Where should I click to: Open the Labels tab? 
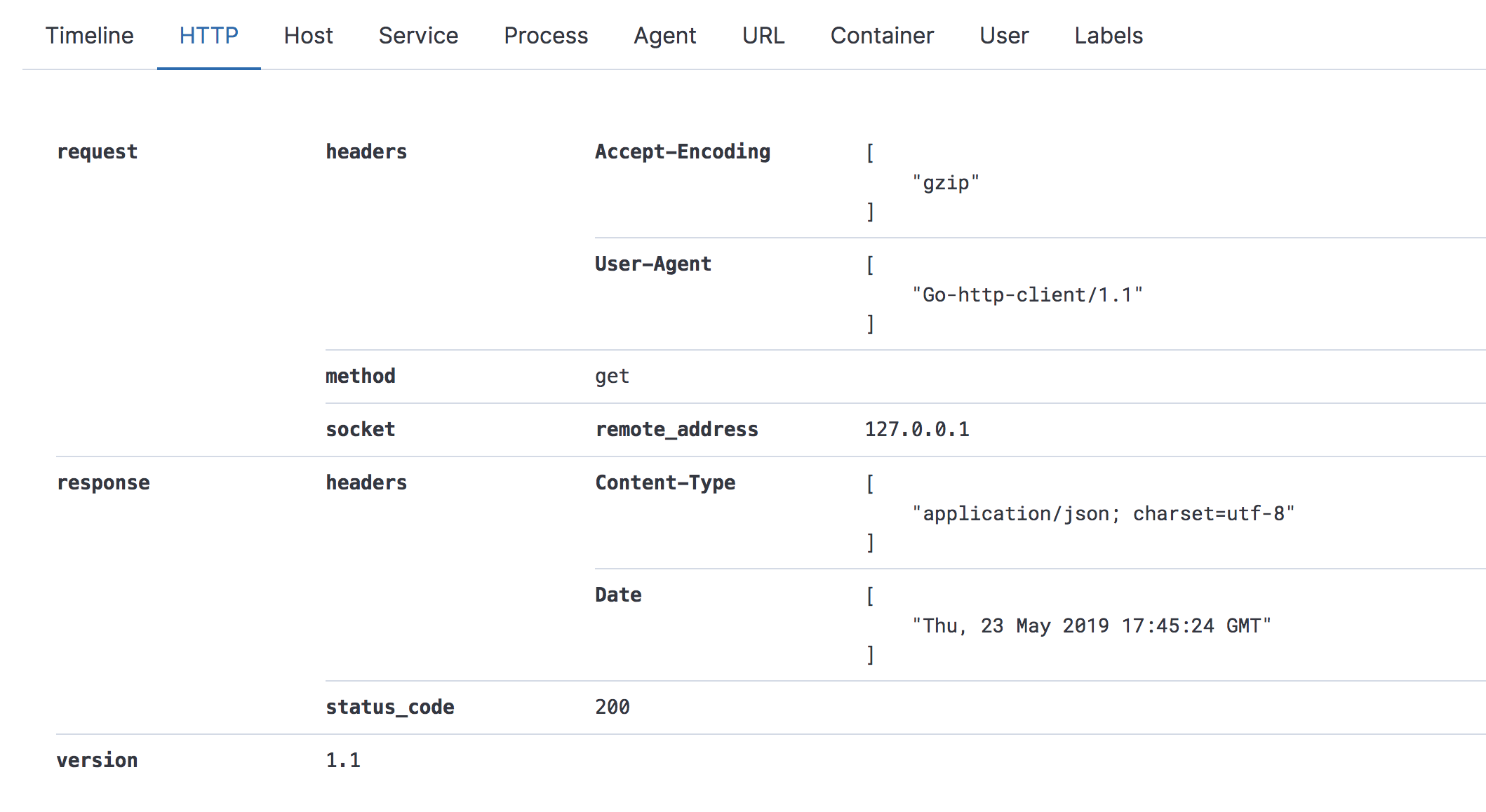[x=1109, y=35]
